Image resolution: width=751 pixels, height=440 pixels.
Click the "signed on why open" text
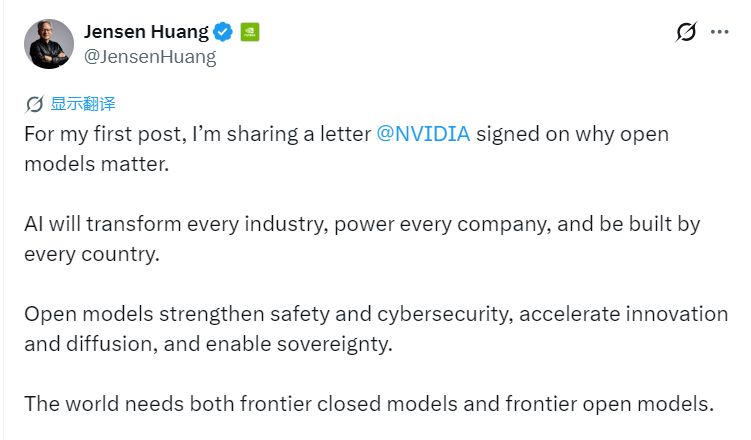tap(572, 134)
